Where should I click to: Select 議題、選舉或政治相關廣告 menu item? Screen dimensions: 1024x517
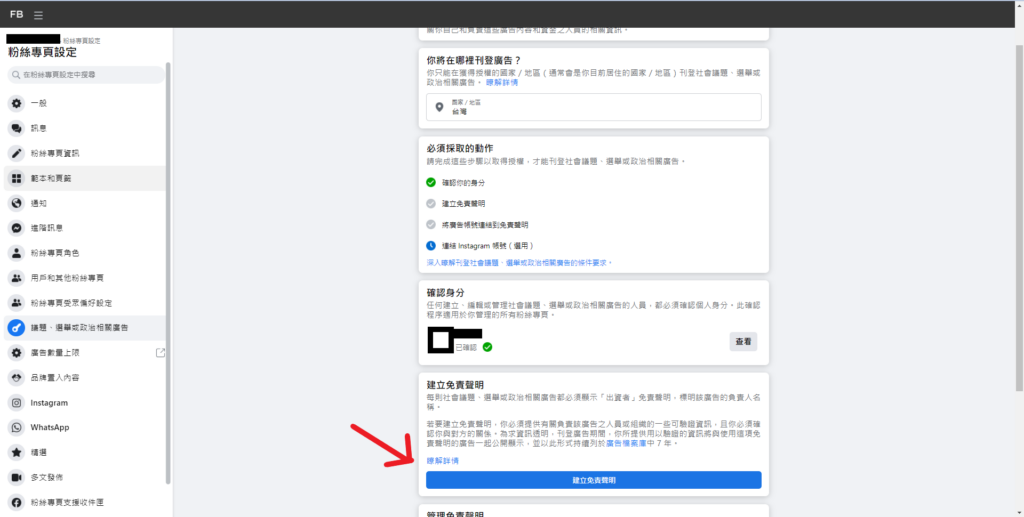pos(85,328)
